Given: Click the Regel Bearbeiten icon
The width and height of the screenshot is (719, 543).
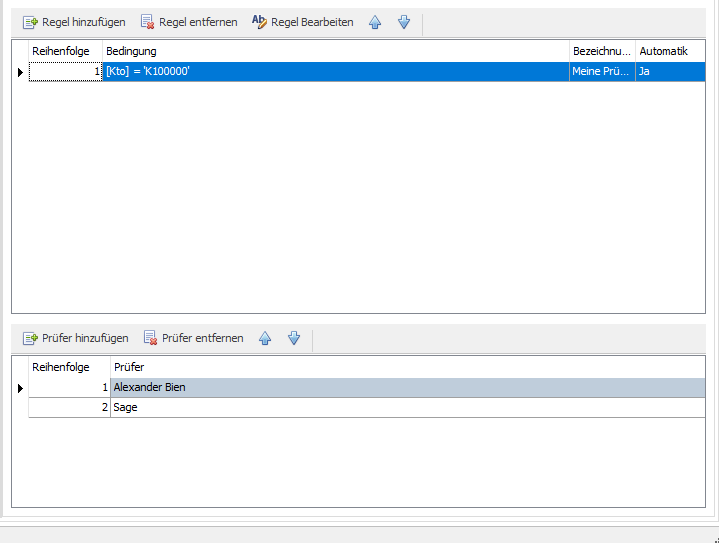Looking at the screenshot, I should (x=259, y=22).
